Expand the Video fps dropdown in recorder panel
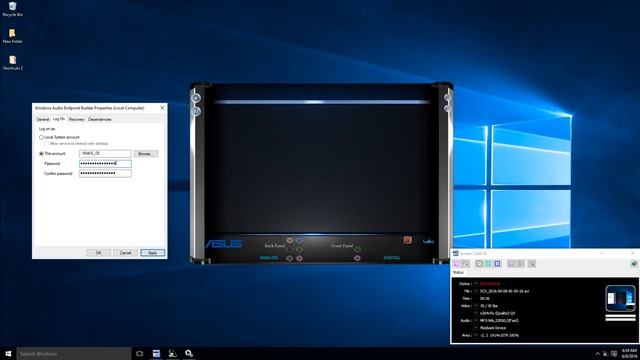 point(476,306)
